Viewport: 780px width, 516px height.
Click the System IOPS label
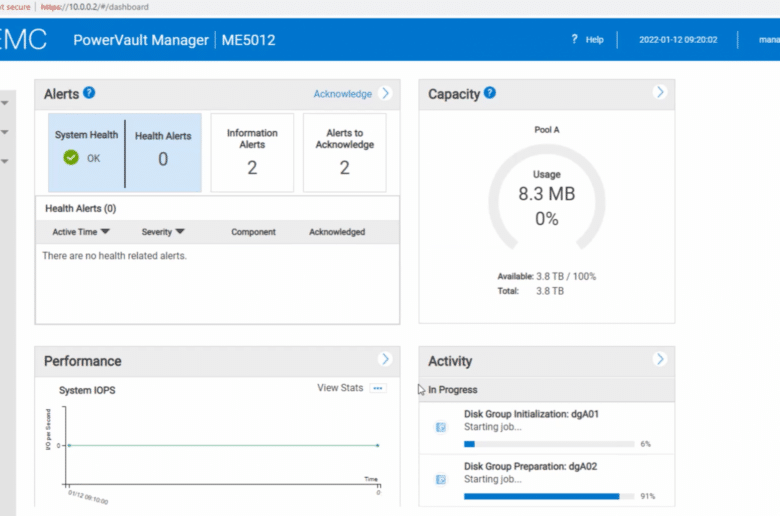[x=87, y=390]
